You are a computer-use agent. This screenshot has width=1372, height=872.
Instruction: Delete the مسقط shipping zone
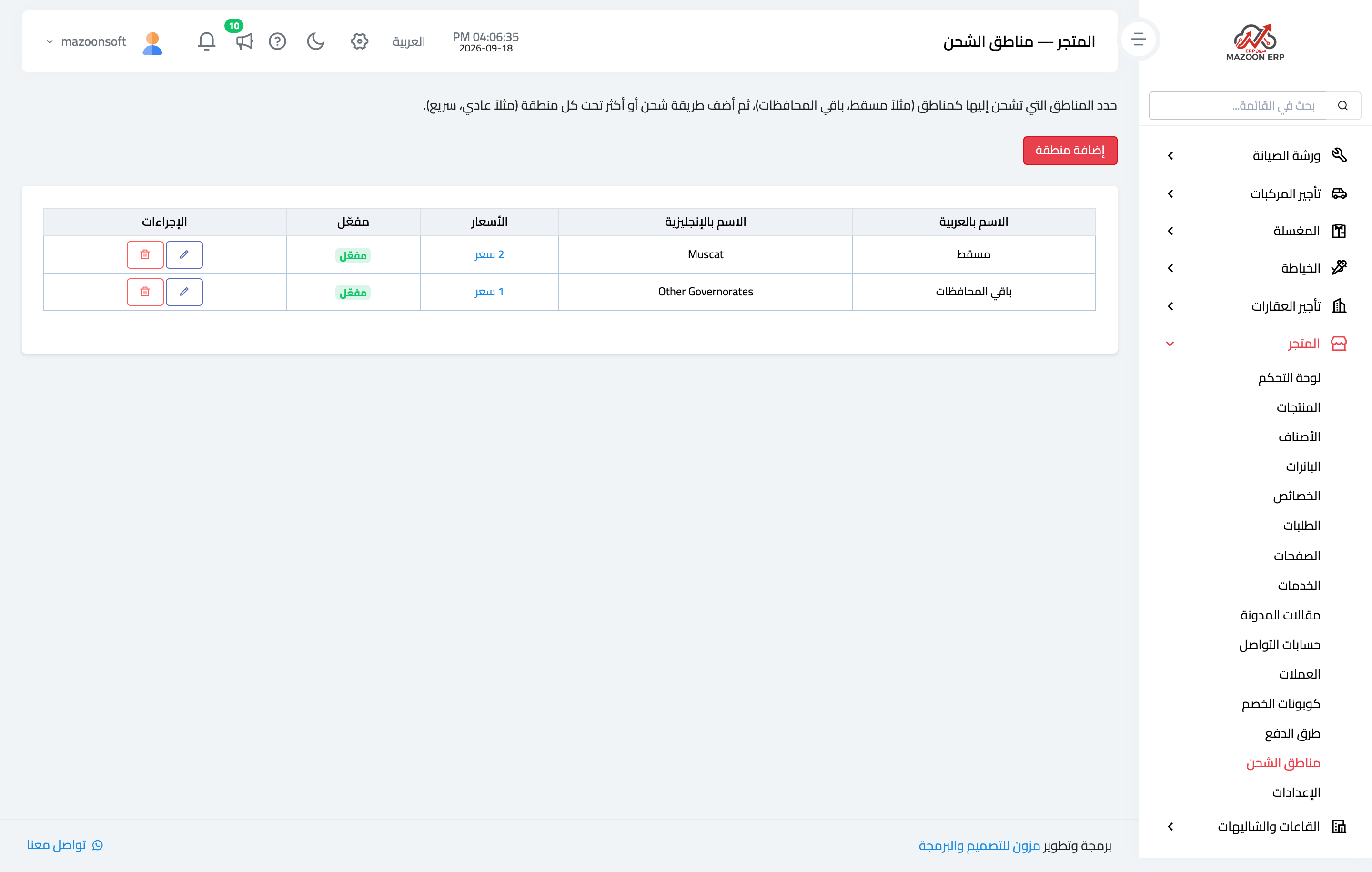(x=145, y=255)
